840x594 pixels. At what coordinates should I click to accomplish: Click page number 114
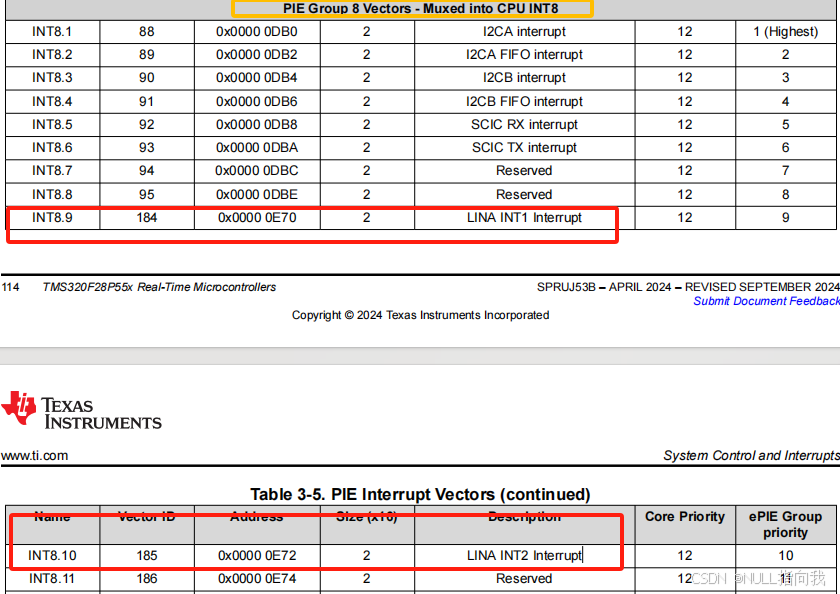10,287
